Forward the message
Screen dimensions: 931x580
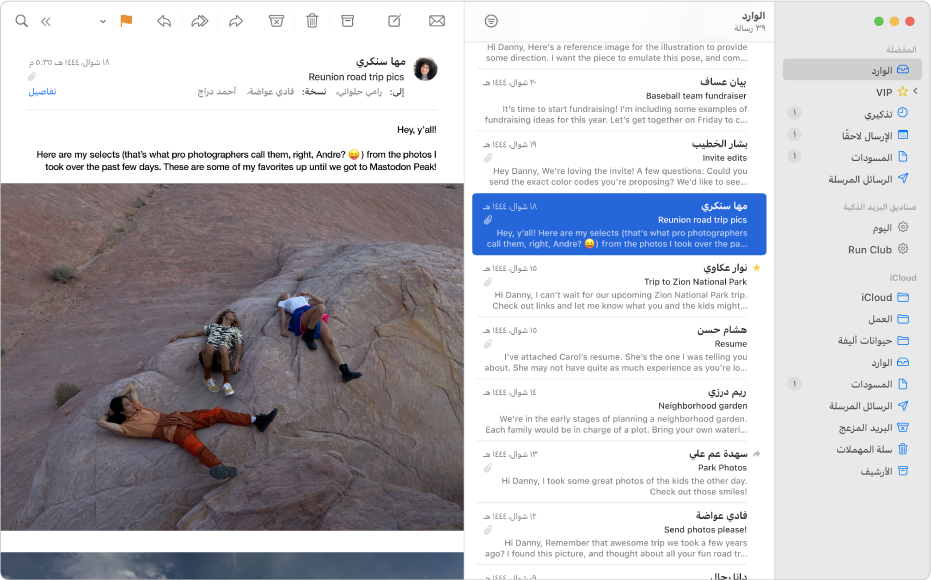pos(236,21)
